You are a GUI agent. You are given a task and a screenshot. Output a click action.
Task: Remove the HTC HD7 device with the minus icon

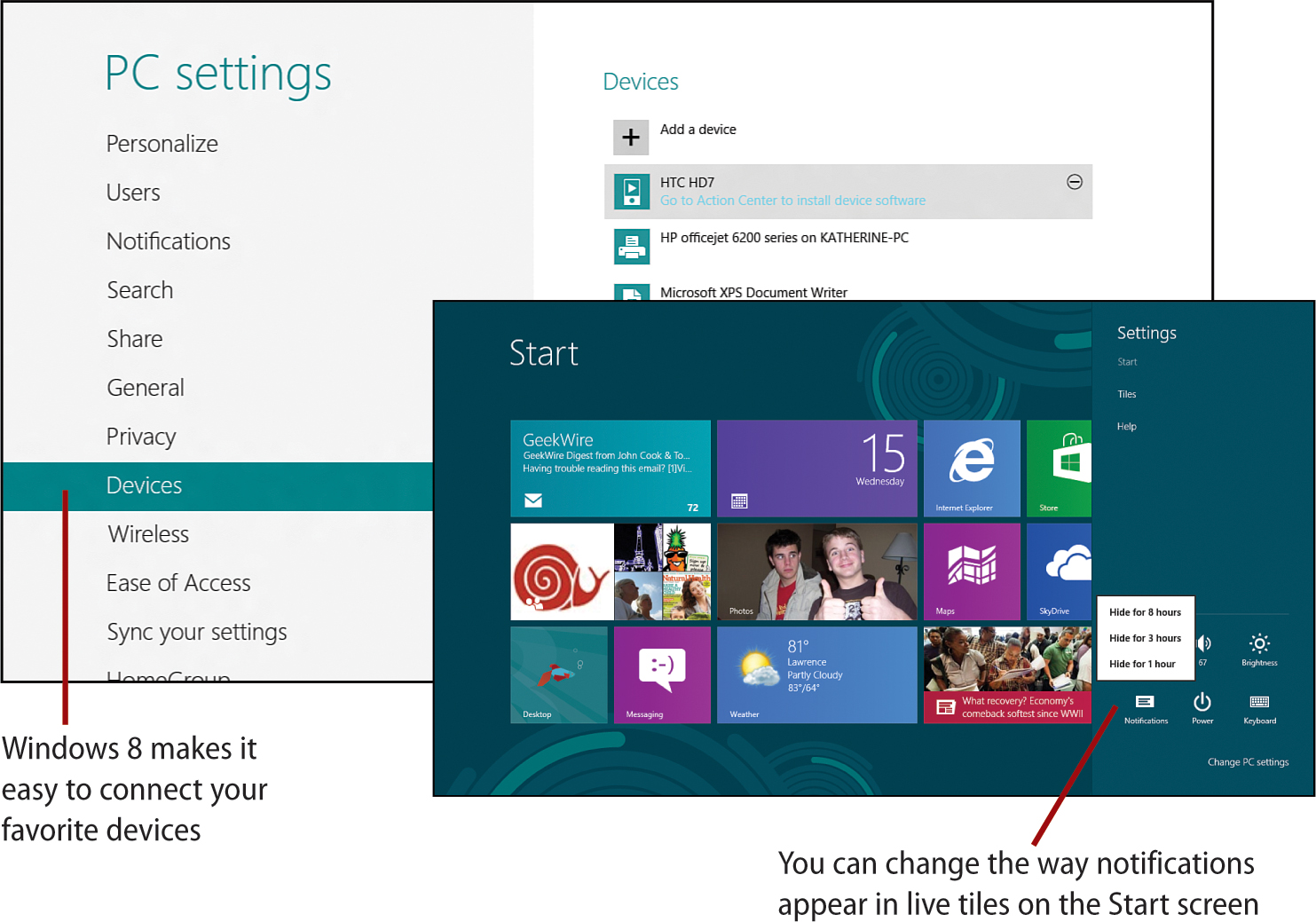coord(1074,182)
